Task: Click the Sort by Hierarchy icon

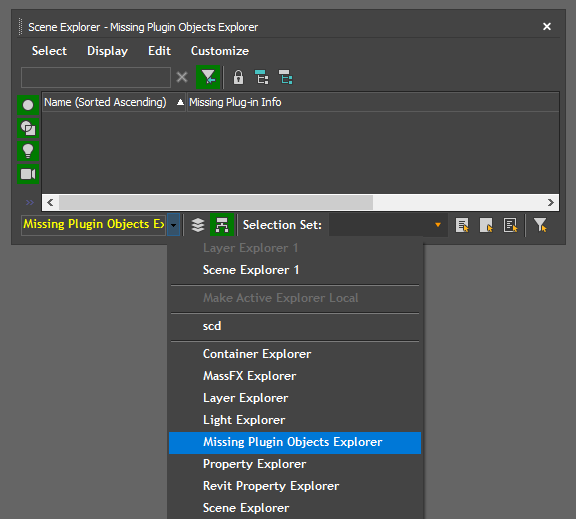Action: (x=222, y=225)
